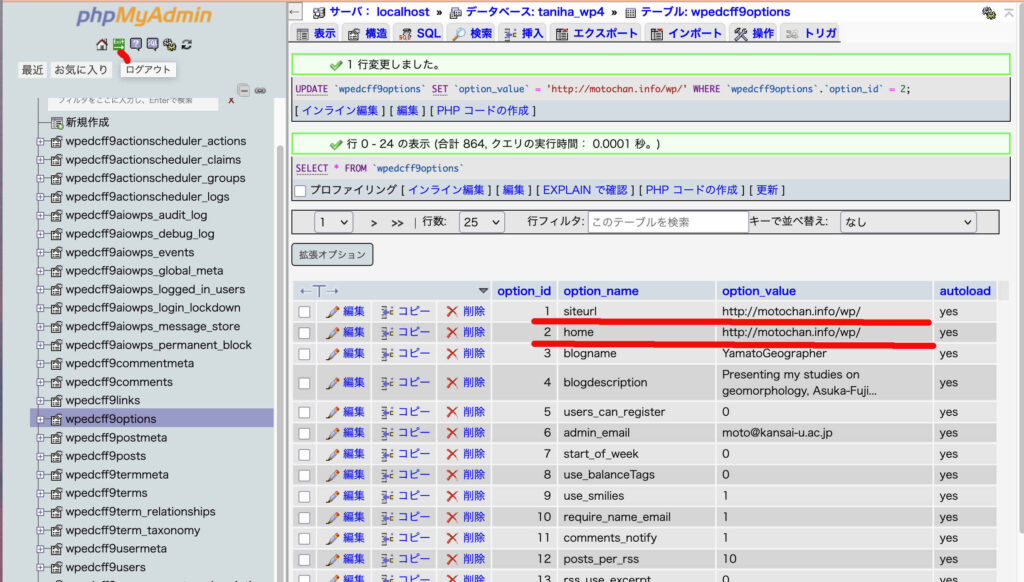Open the page number dropdown showing 1
Image resolution: width=1024 pixels, height=582 pixels.
click(x=334, y=222)
